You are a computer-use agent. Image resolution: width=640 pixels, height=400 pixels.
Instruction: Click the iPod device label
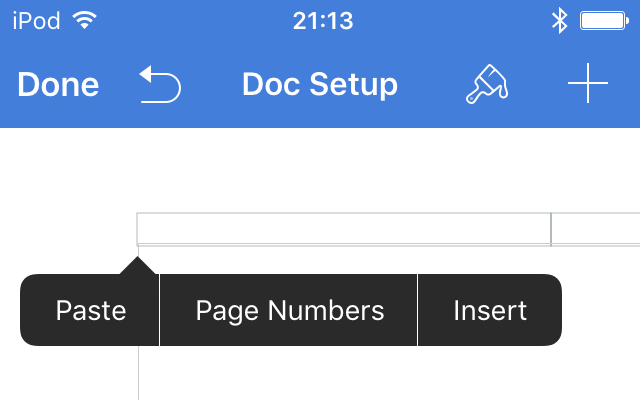tap(36, 20)
